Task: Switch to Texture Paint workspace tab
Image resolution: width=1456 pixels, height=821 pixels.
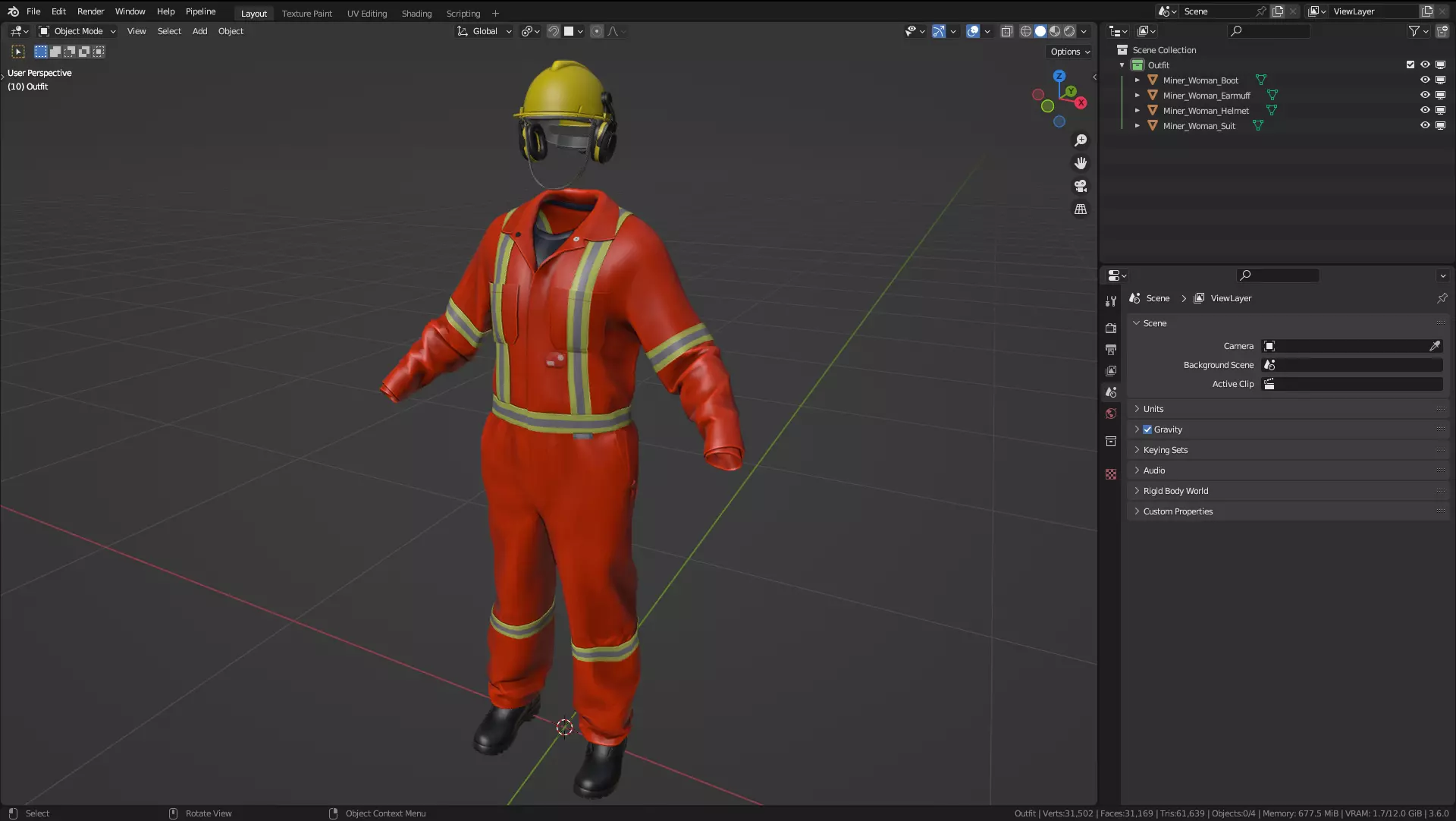Action: tap(306, 13)
